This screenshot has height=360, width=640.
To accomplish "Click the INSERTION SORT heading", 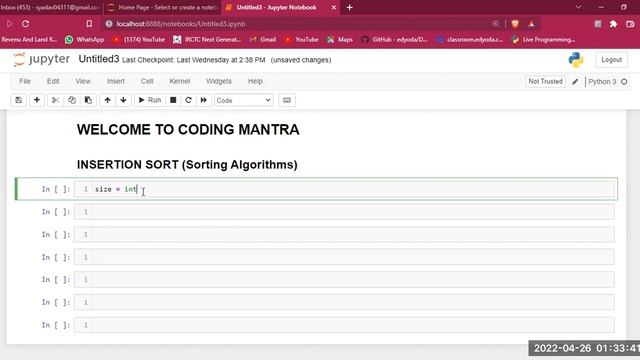I will pyautogui.click(x=187, y=164).
